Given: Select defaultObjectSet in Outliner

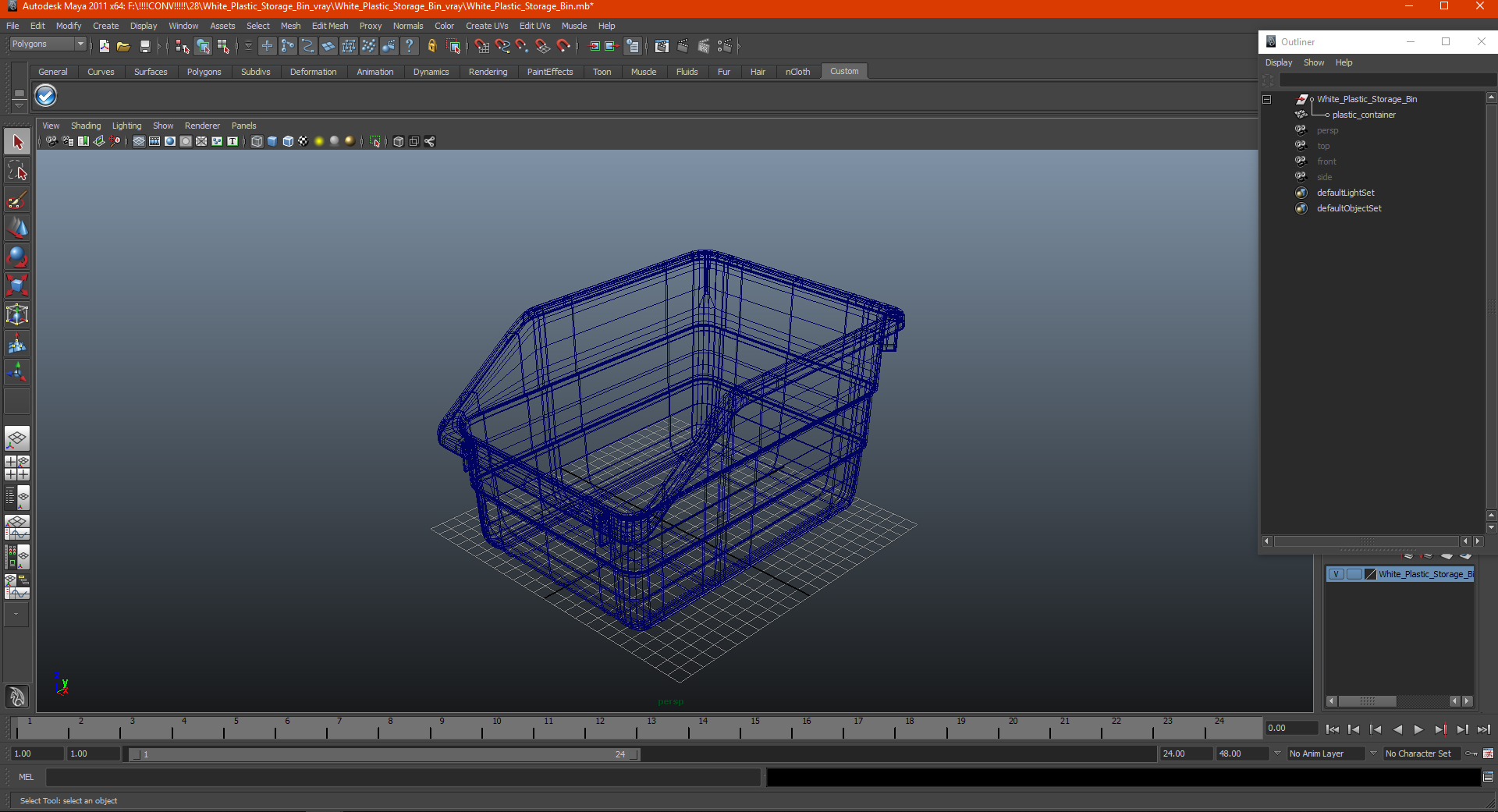Looking at the screenshot, I should (x=1349, y=208).
